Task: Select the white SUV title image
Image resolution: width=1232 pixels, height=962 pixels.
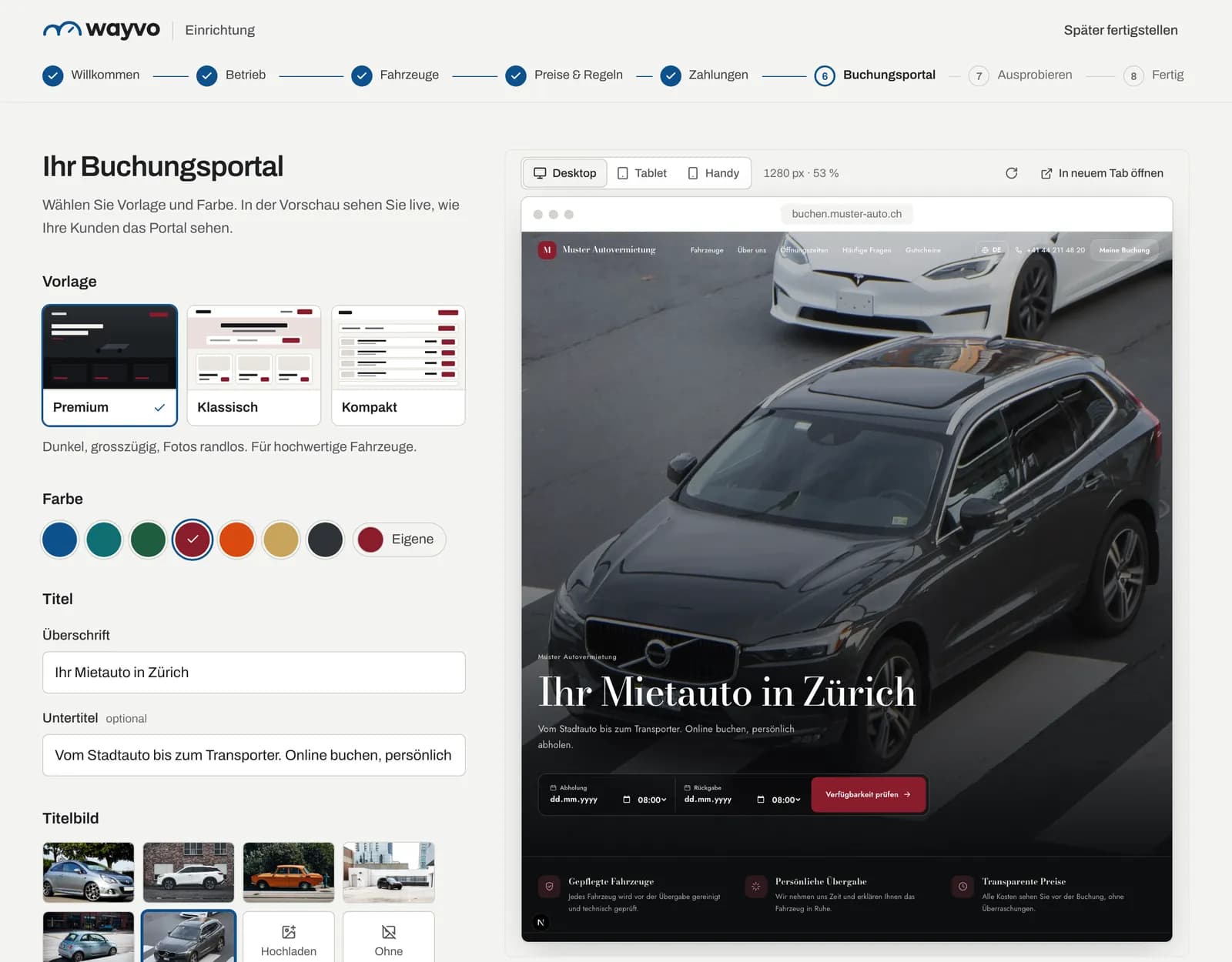Action: pos(189,872)
